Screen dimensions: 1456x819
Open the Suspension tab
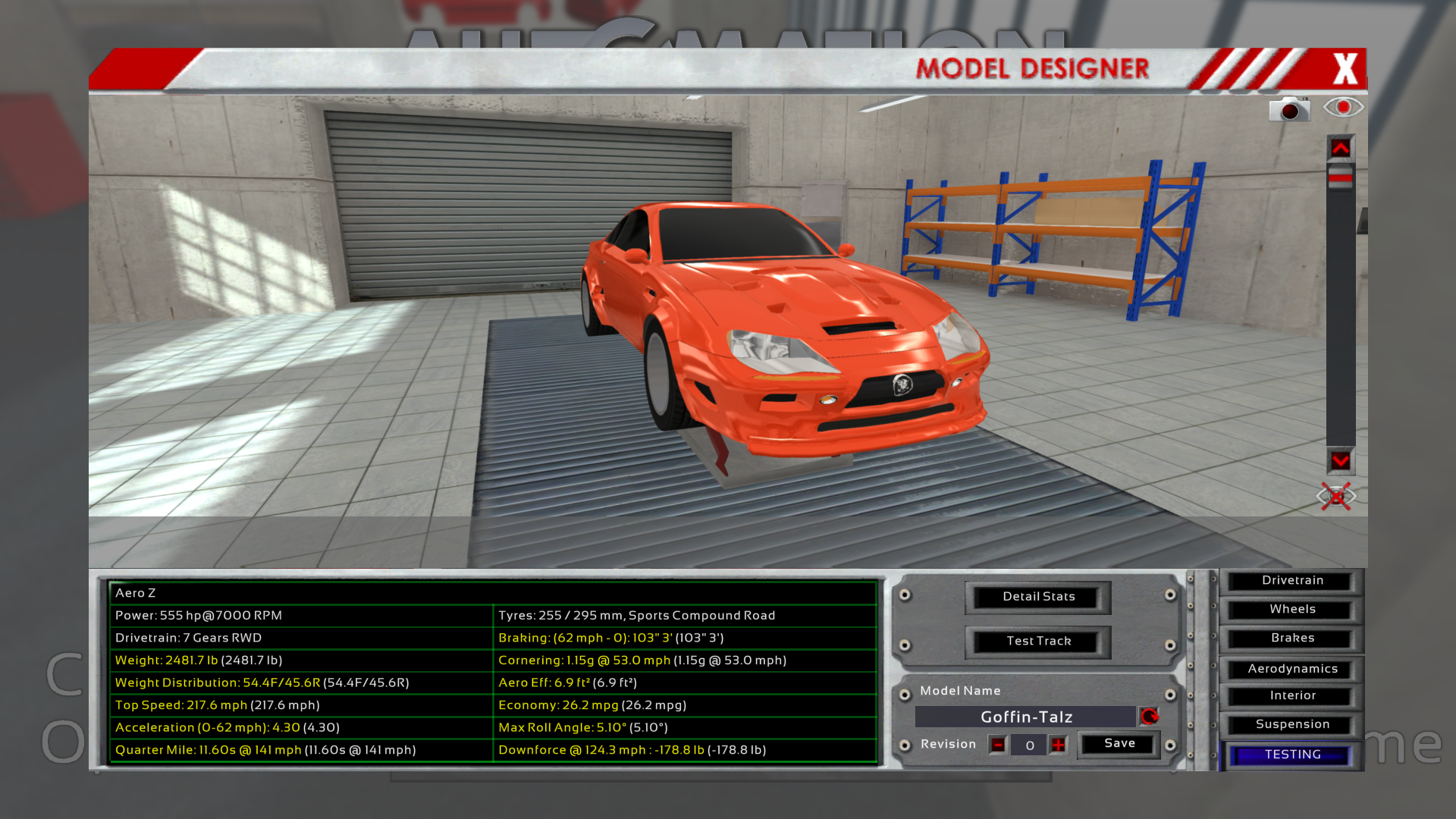click(1292, 725)
